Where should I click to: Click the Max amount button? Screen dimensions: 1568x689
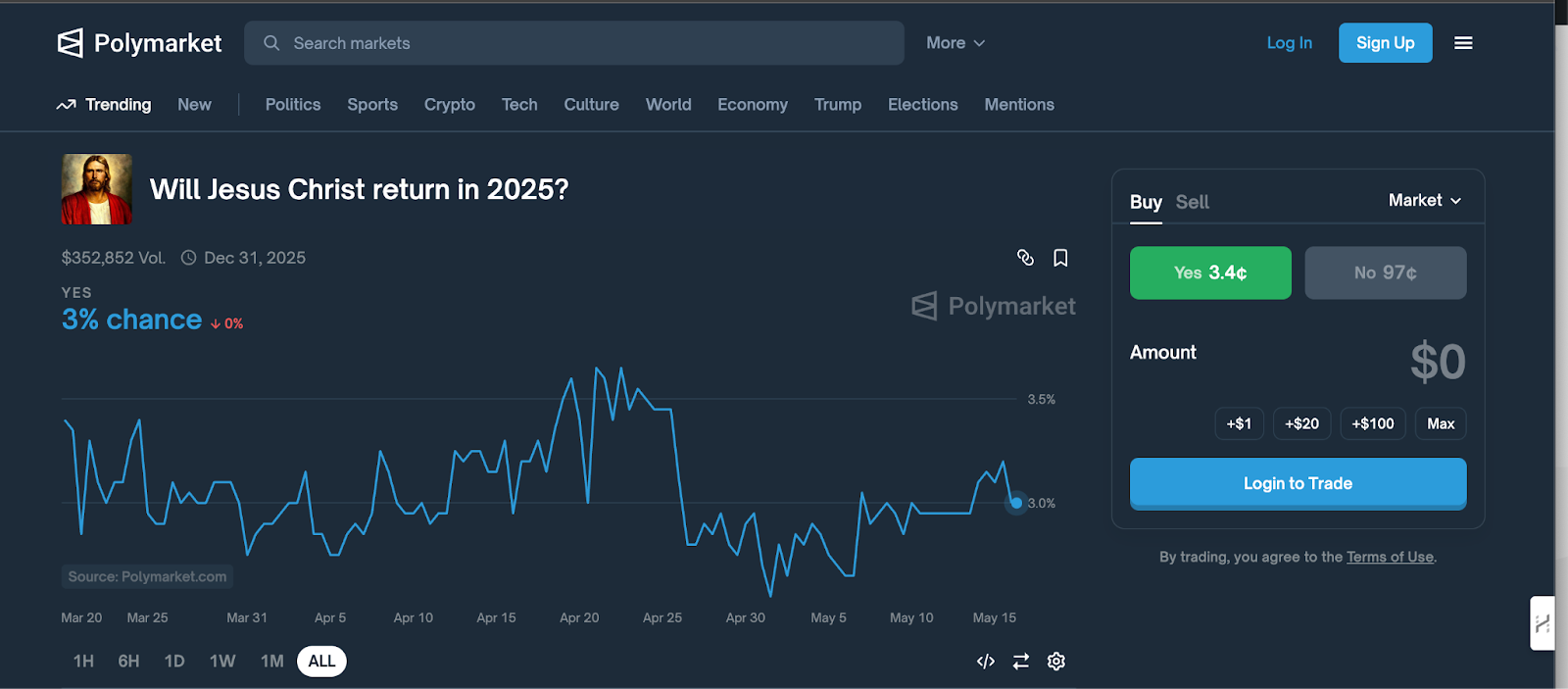point(1441,423)
